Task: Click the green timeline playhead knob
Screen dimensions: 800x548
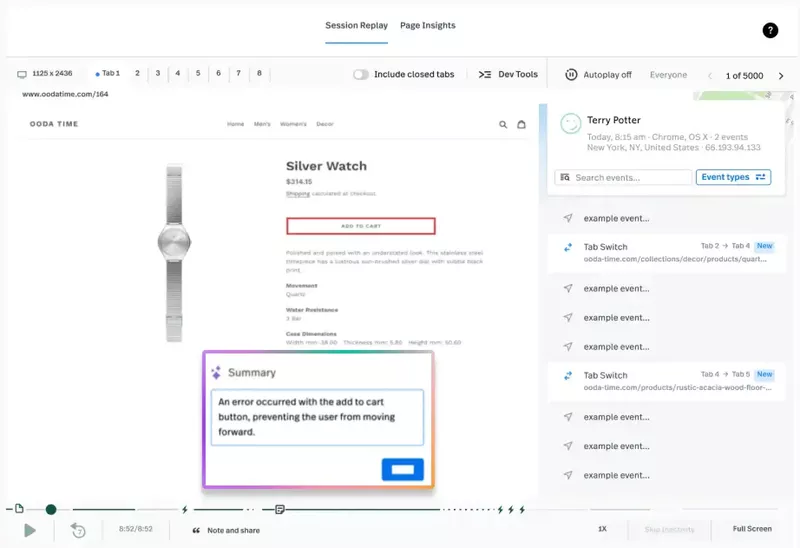Action: [x=51, y=509]
